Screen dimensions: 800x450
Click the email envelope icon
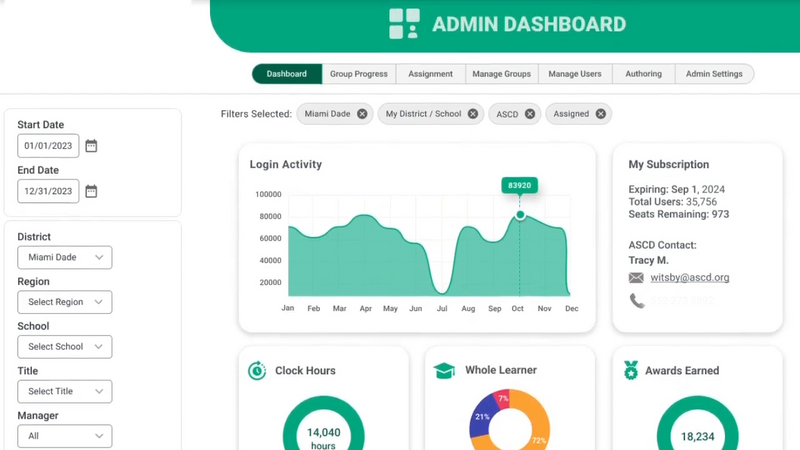click(x=636, y=278)
